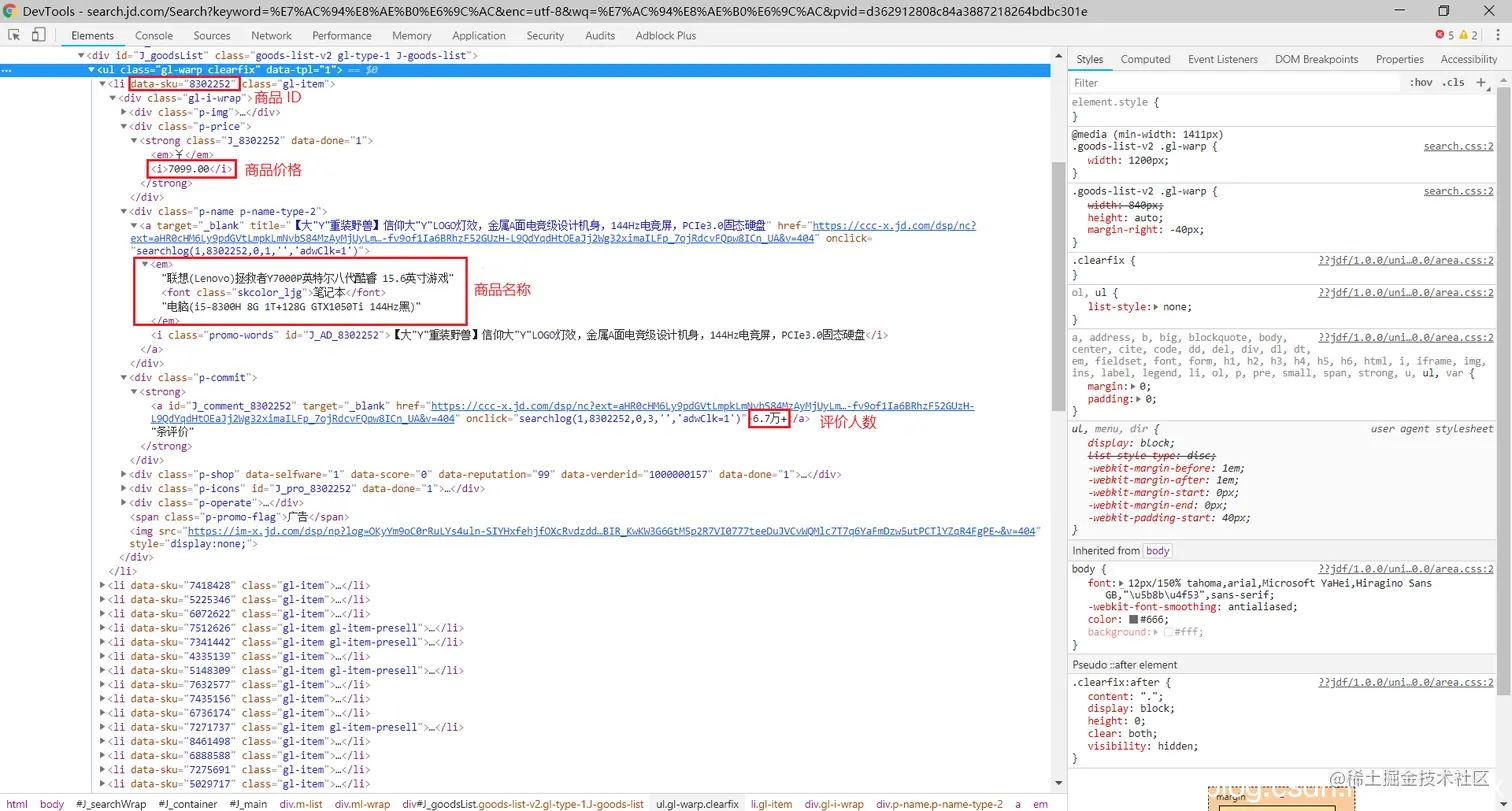Open the DevTools three-dot customize menu
The image size is (1512, 811).
point(1499,35)
